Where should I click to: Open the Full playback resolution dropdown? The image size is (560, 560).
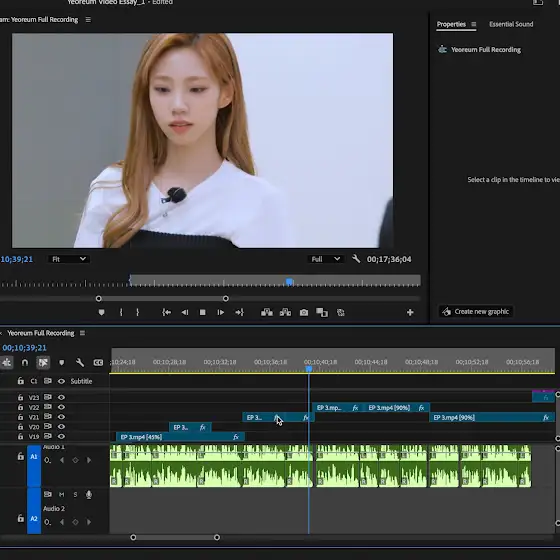pos(326,259)
